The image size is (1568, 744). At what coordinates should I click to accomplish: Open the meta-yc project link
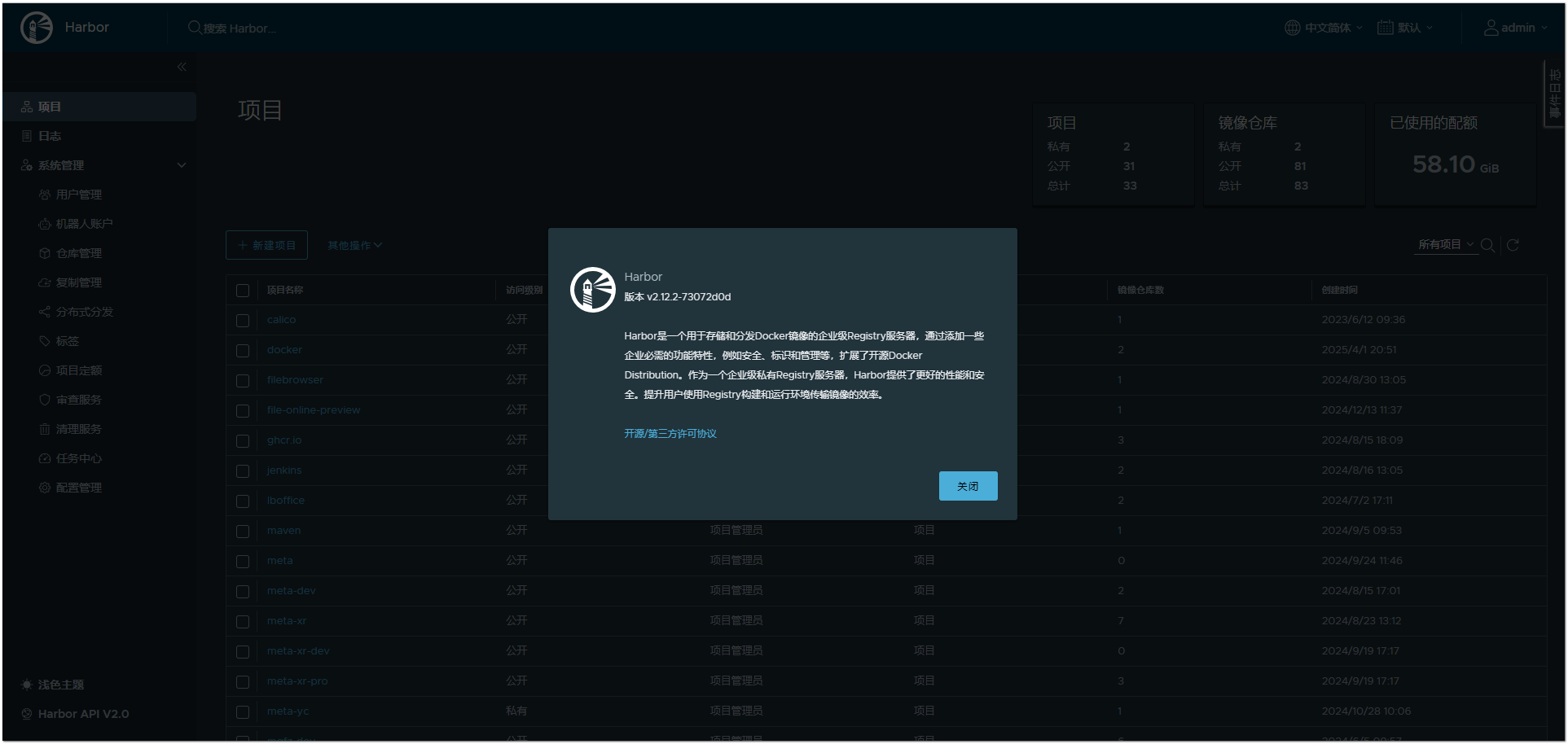coord(288,711)
